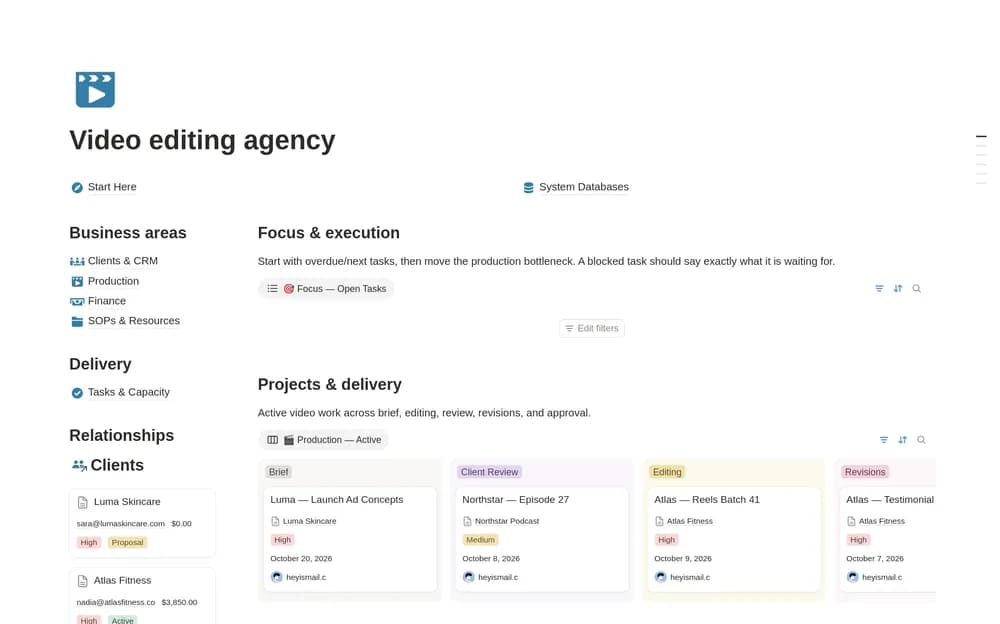Image resolution: width=1000 pixels, height=624 pixels.
Task: Select the Focus — Open Tasks view tab
Action: tap(326, 289)
